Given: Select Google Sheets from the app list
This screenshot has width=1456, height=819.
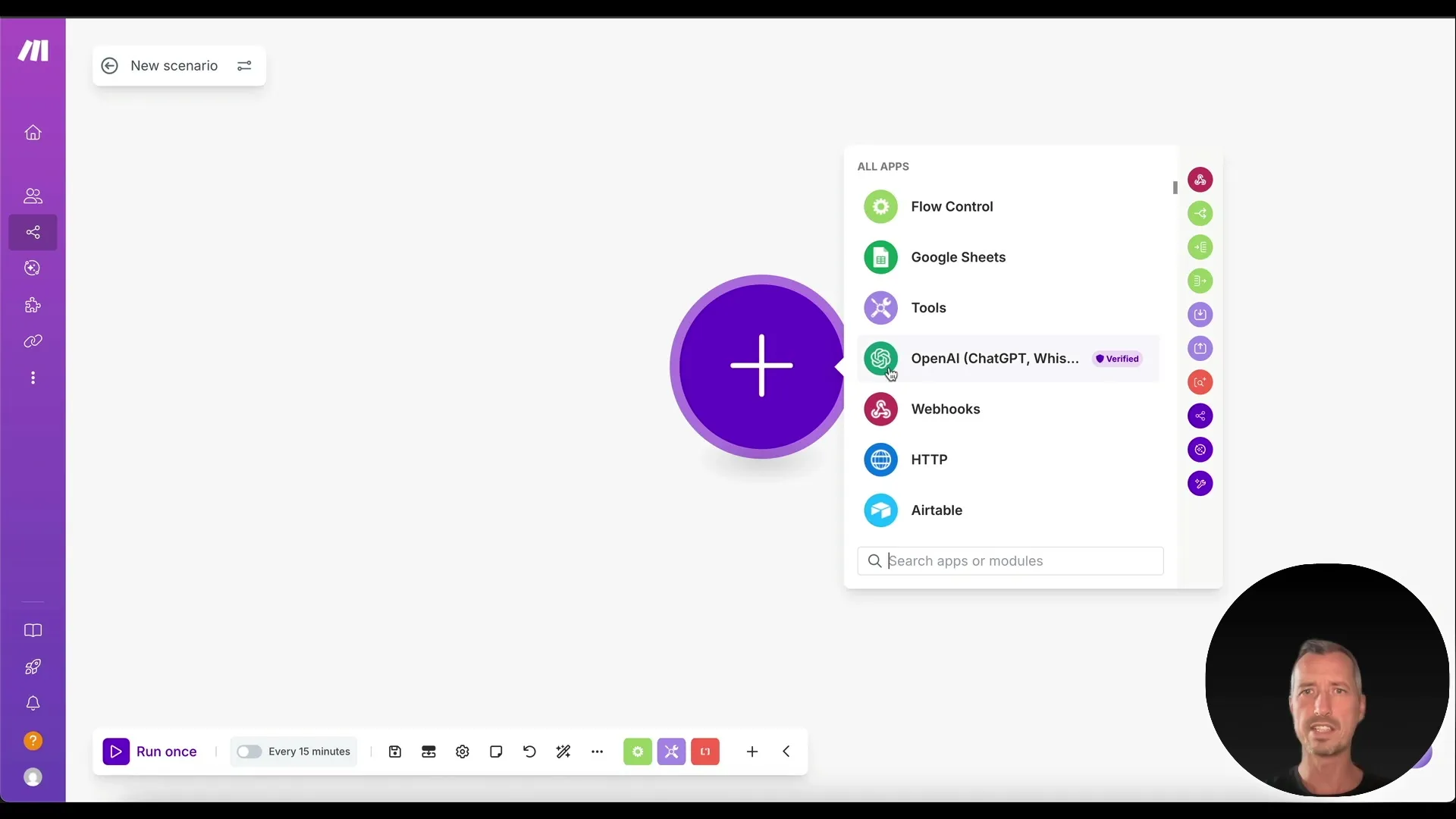Looking at the screenshot, I should [x=958, y=257].
